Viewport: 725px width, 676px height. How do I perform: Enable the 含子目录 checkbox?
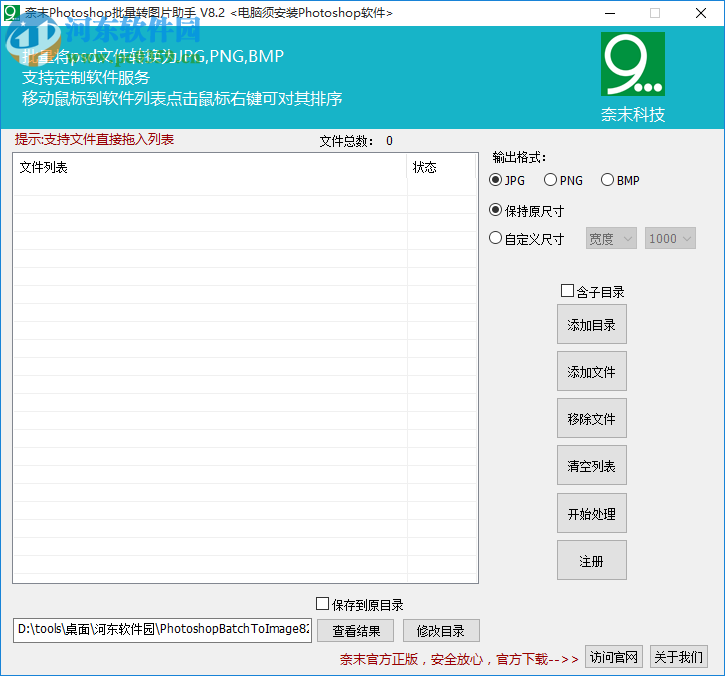pos(592,291)
